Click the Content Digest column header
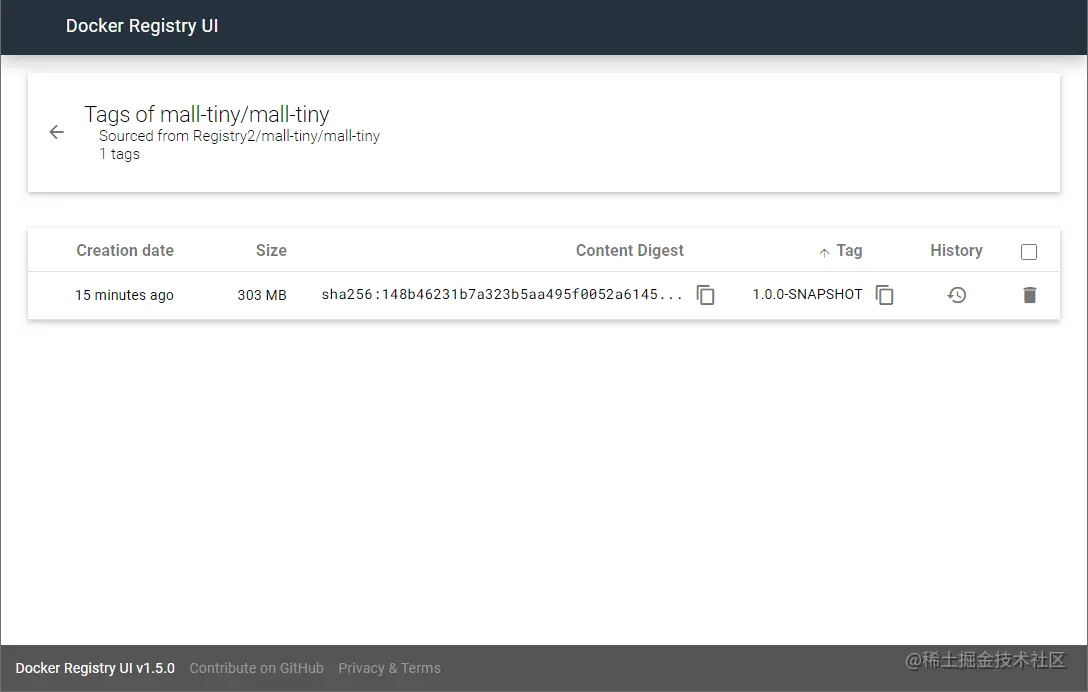This screenshot has height=692, width=1088. coord(630,251)
